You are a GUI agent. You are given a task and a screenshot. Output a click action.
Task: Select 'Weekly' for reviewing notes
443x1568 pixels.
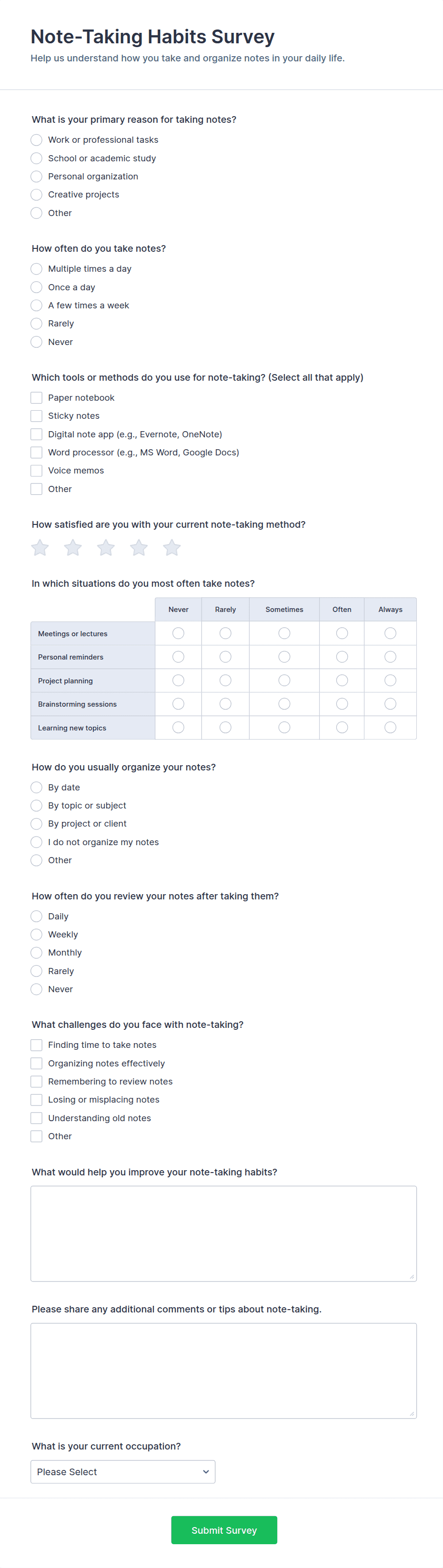(37, 935)
